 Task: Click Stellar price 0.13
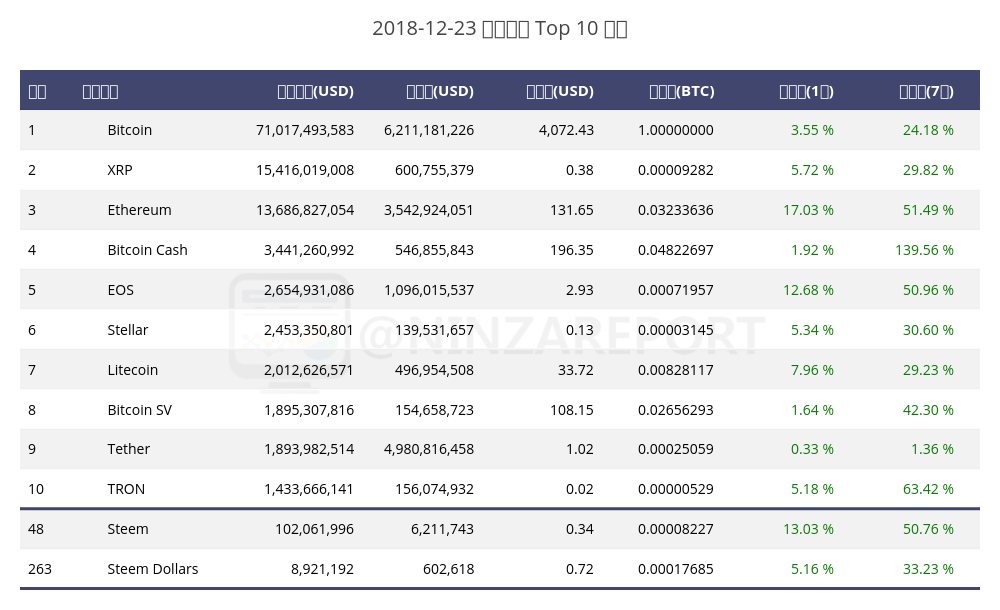[579, 330]
